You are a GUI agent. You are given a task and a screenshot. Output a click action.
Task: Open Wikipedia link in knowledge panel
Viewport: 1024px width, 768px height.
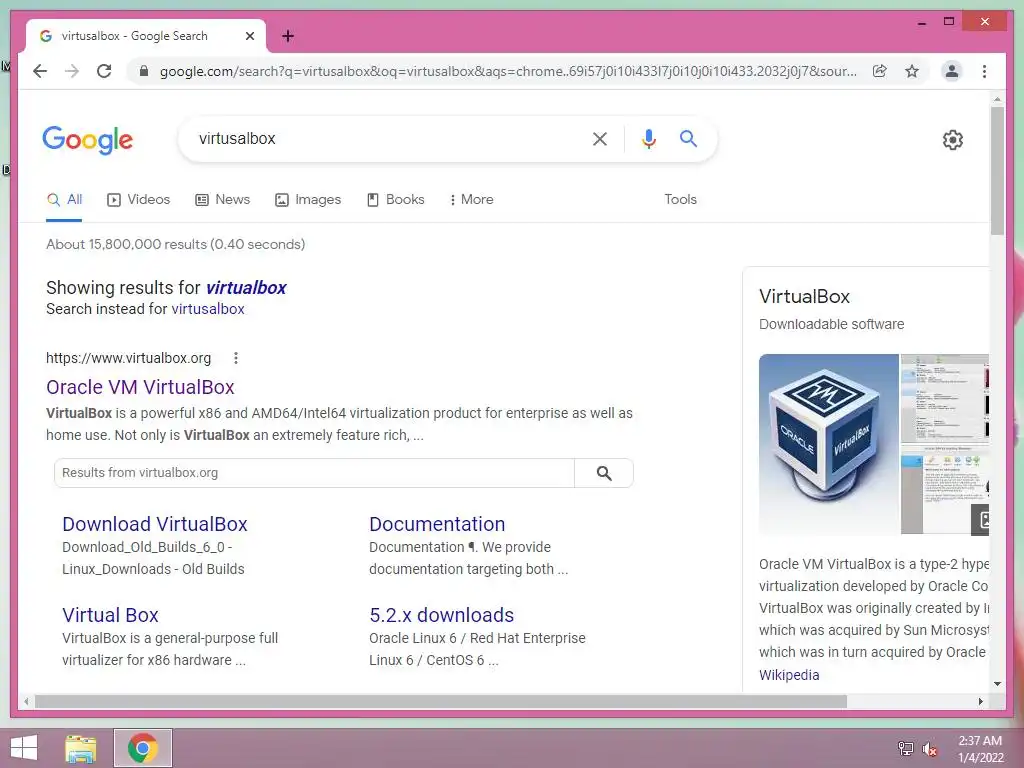789,675
